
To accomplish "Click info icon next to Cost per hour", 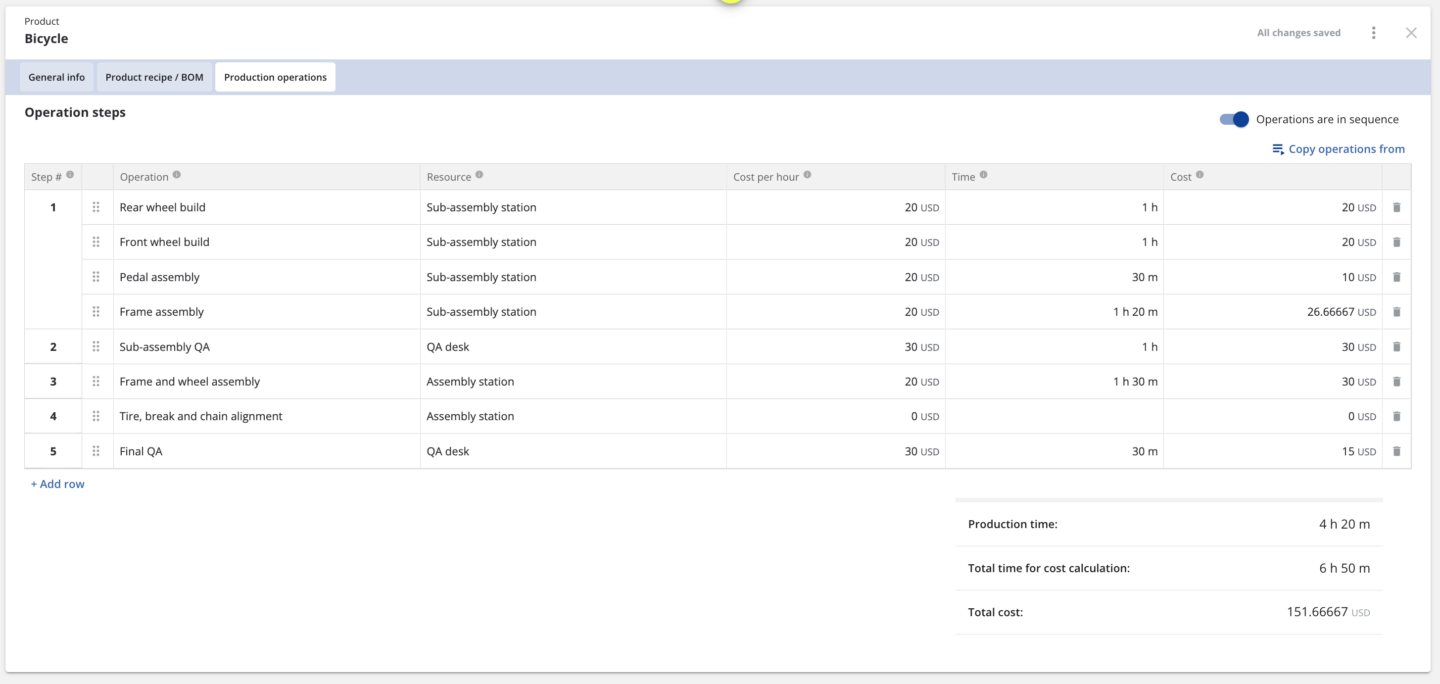I will pyautogui.click(x=807, y=175).
